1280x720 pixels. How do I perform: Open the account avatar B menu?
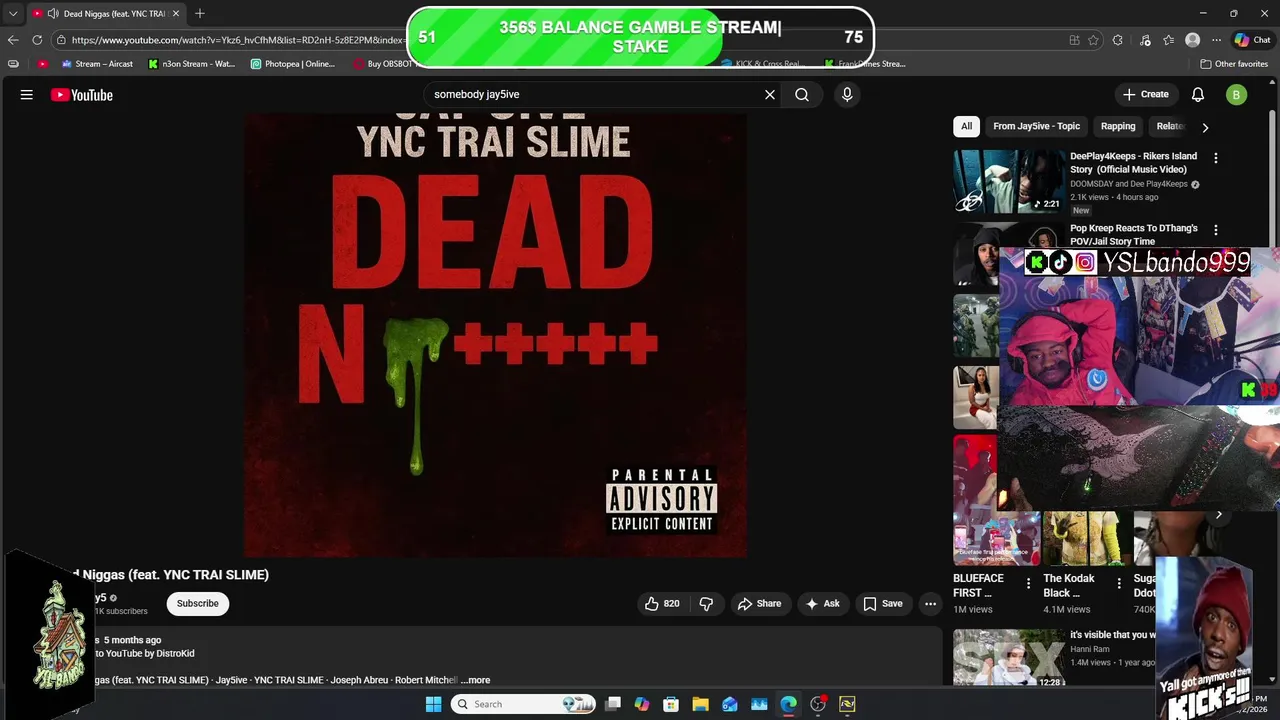[1236, 94]
